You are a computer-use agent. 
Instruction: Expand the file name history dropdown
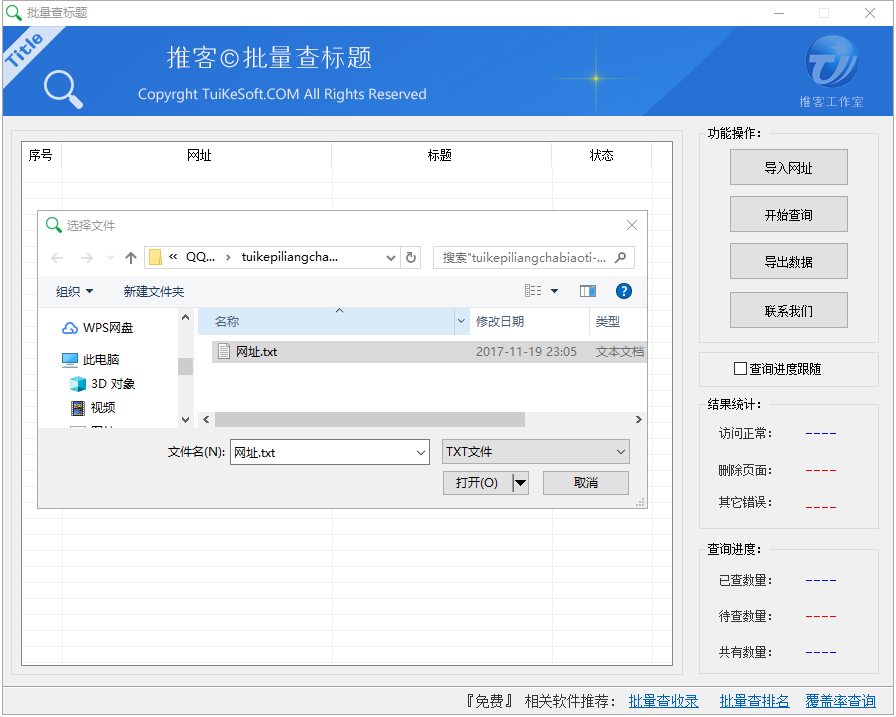tap(421, 452)
